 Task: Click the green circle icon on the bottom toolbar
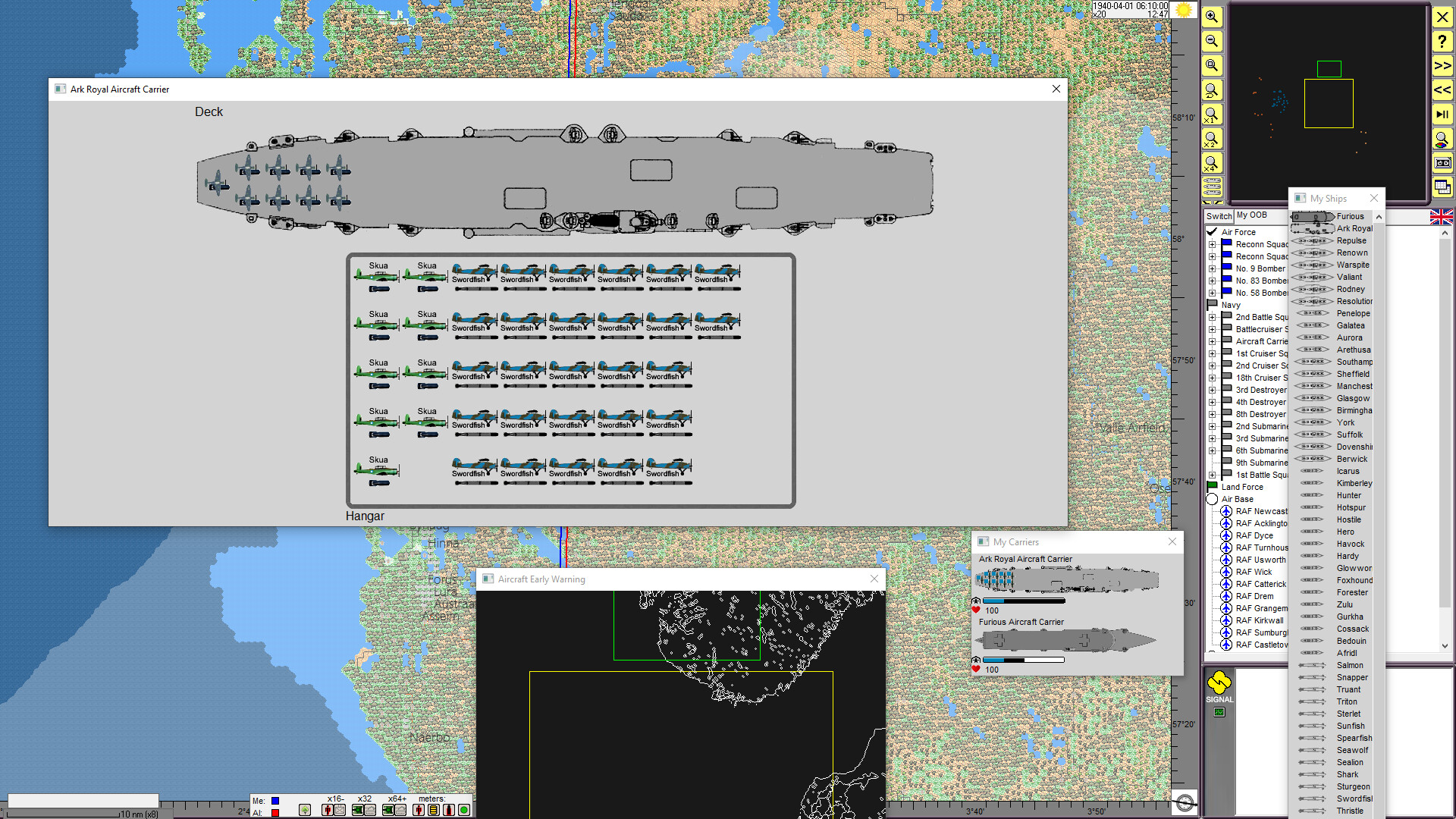pyautogui.click(x=463, y=810)
